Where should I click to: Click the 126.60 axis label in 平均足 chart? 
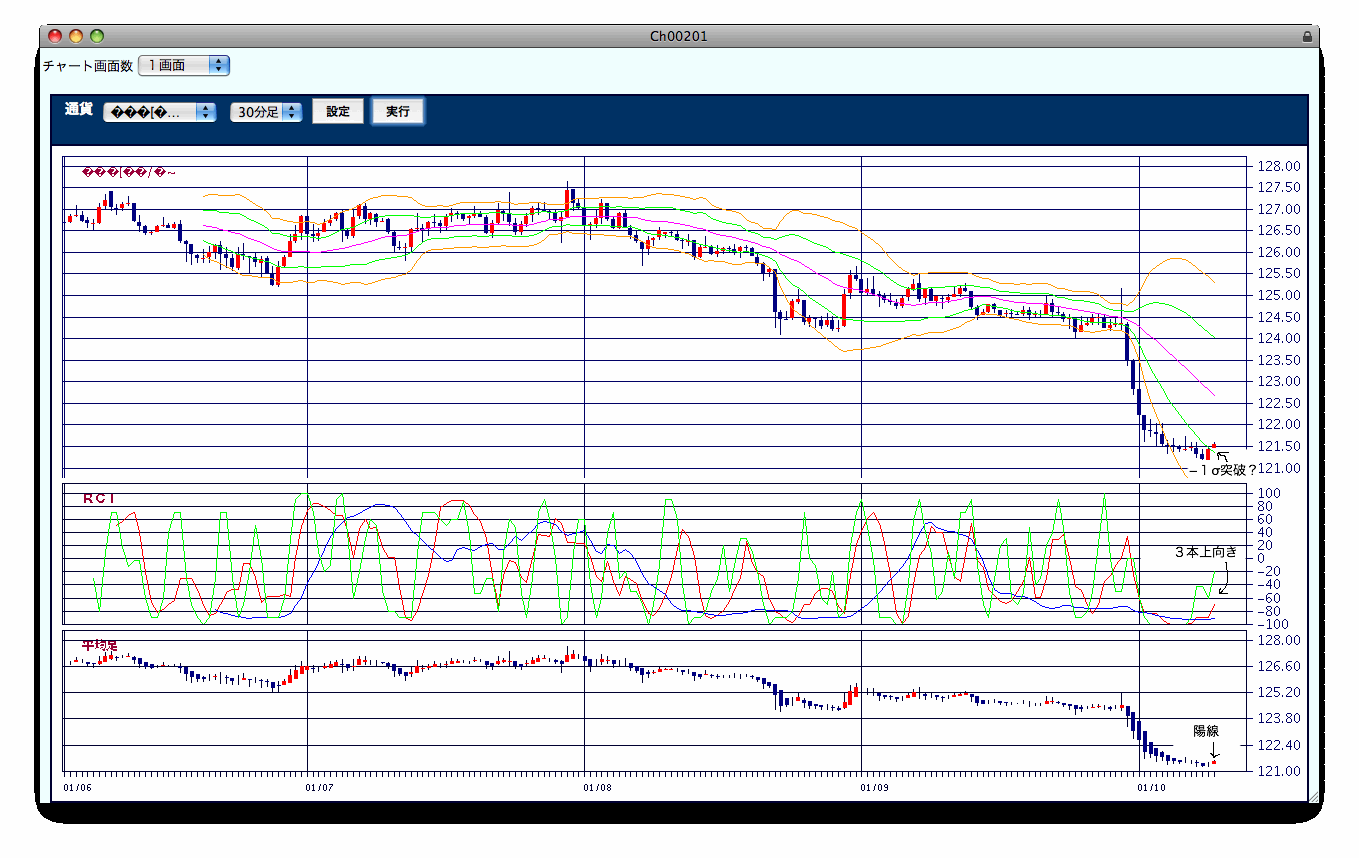1279,667
